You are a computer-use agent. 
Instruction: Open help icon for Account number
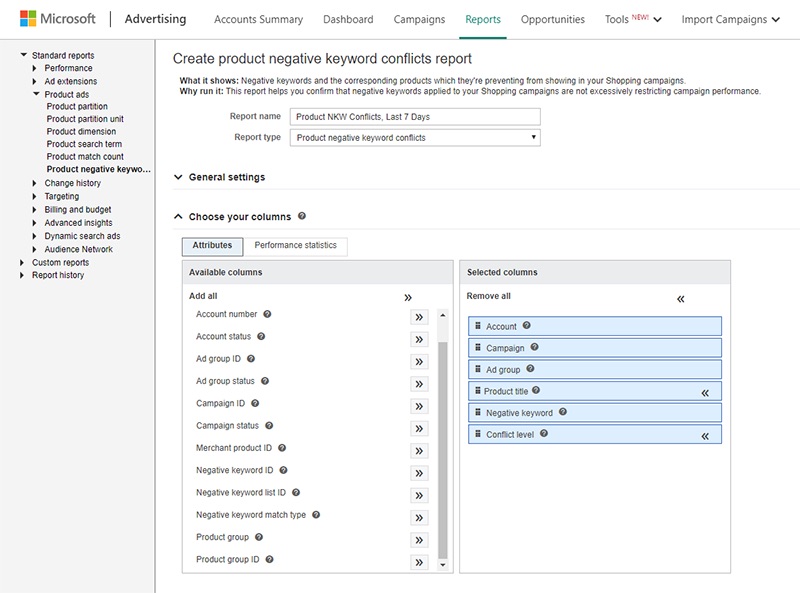[267, 314]
